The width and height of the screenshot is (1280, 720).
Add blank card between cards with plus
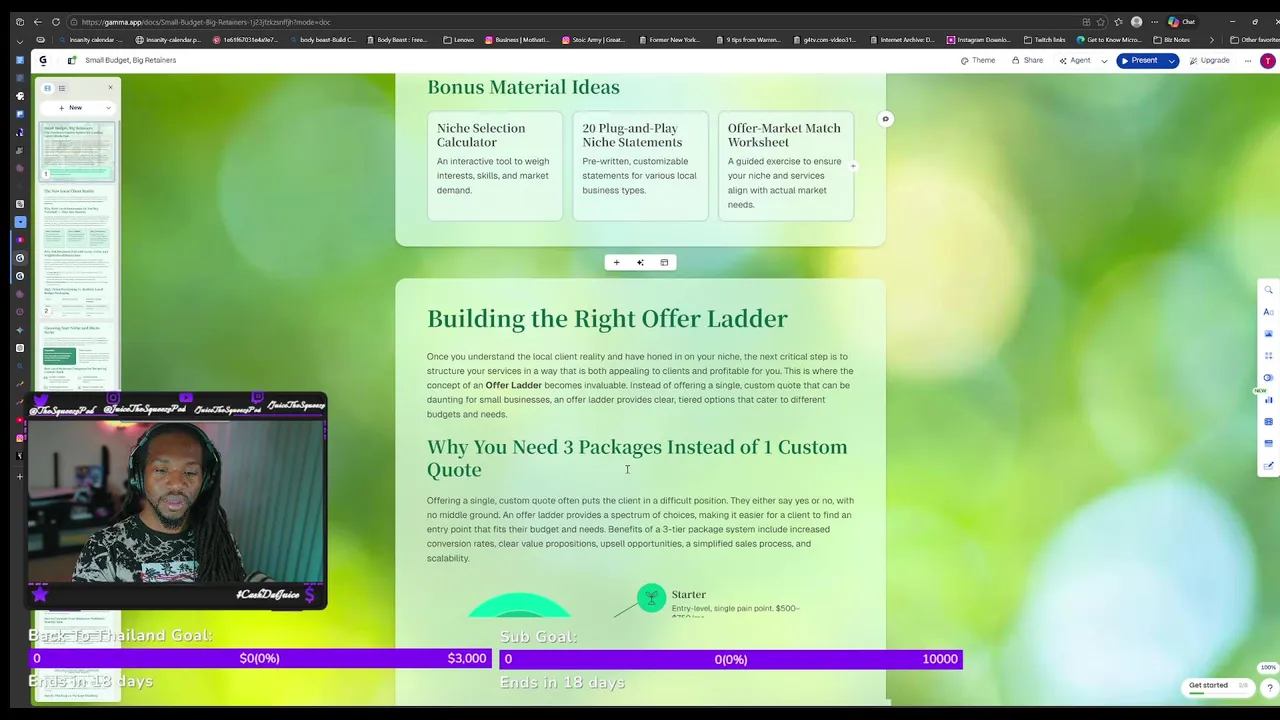pyautogui.click(x=616, y=262)
